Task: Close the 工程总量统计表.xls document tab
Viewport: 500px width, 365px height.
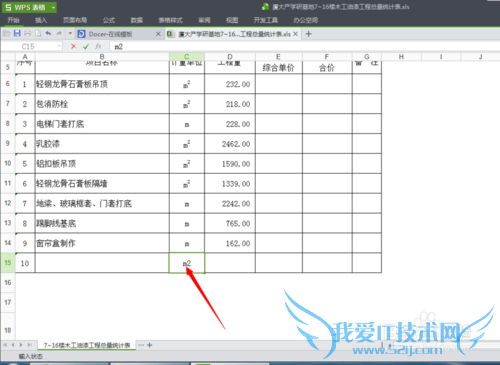Action: [296, 34]
